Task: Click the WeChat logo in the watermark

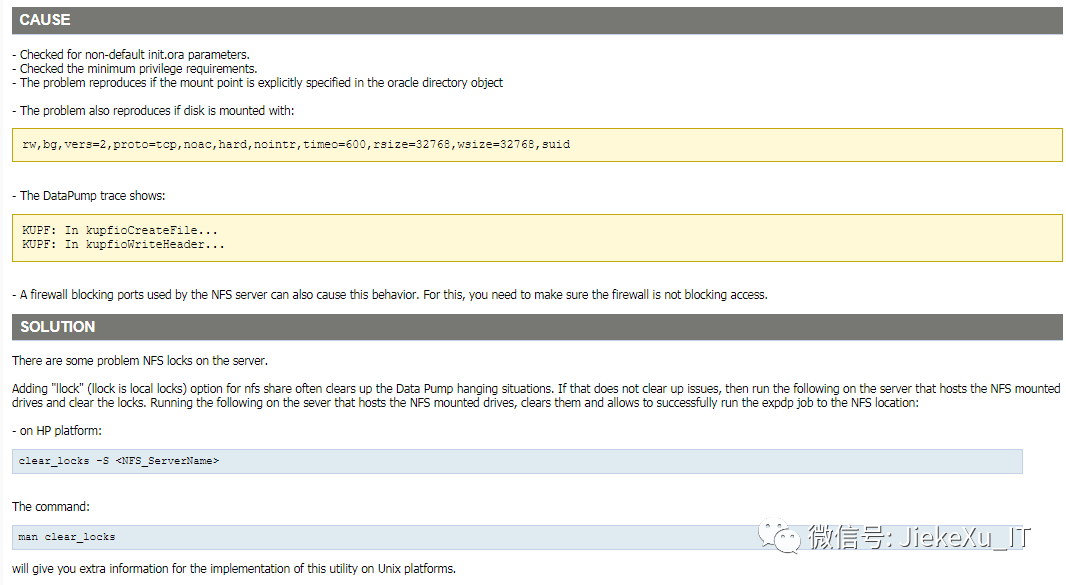Action: tap(778, 537)
